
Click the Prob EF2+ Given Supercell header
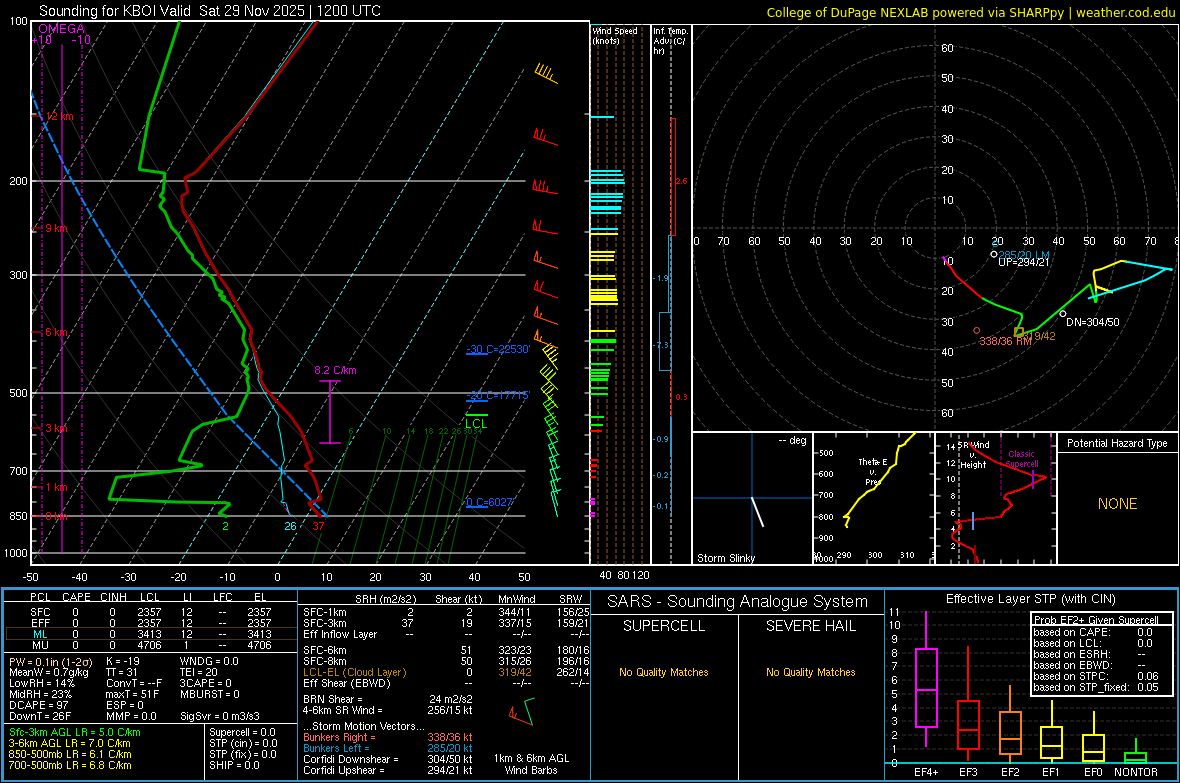pos(1096,620)
